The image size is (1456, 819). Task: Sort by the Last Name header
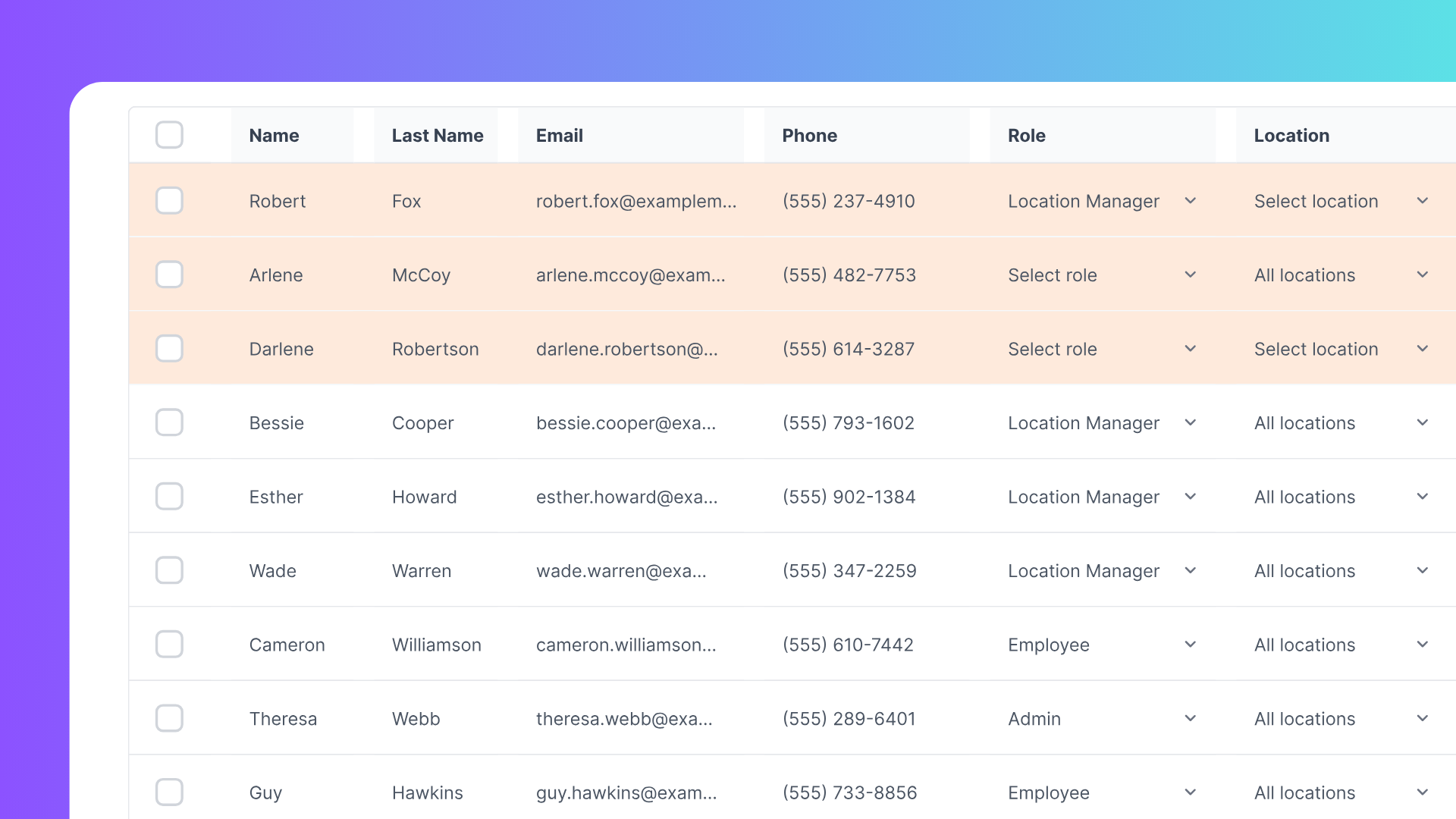click(438, 136)
